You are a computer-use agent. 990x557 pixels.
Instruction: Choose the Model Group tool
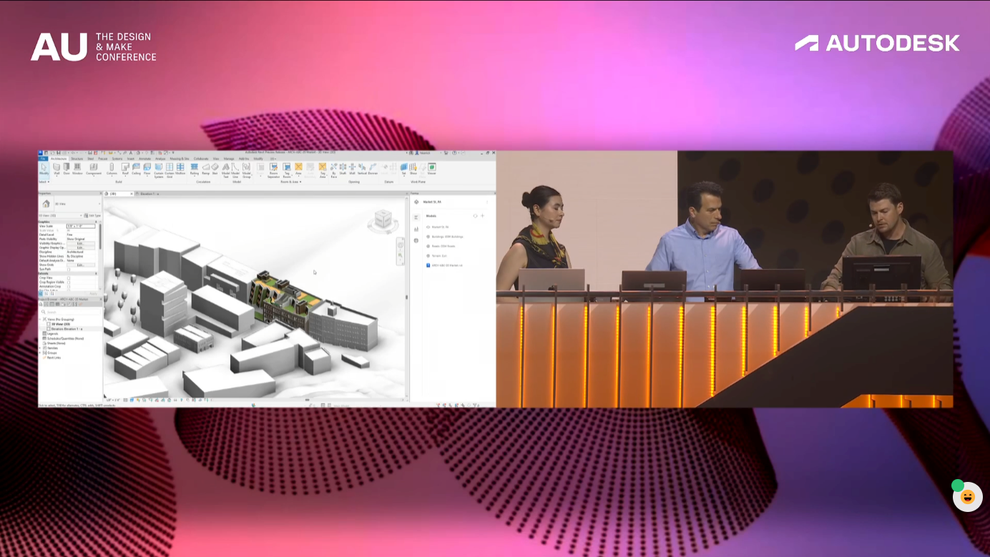point(246,170)
